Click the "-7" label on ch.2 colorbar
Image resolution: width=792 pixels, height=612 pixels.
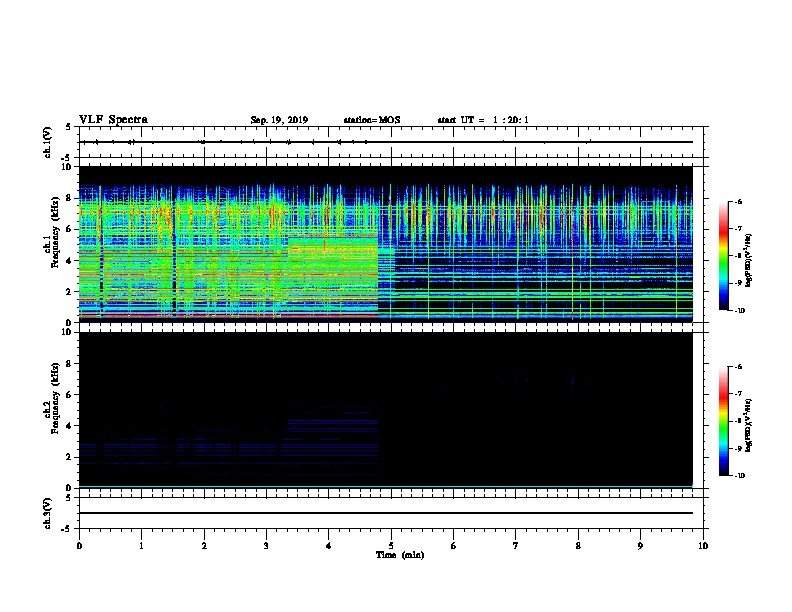[x=738, y=394]
